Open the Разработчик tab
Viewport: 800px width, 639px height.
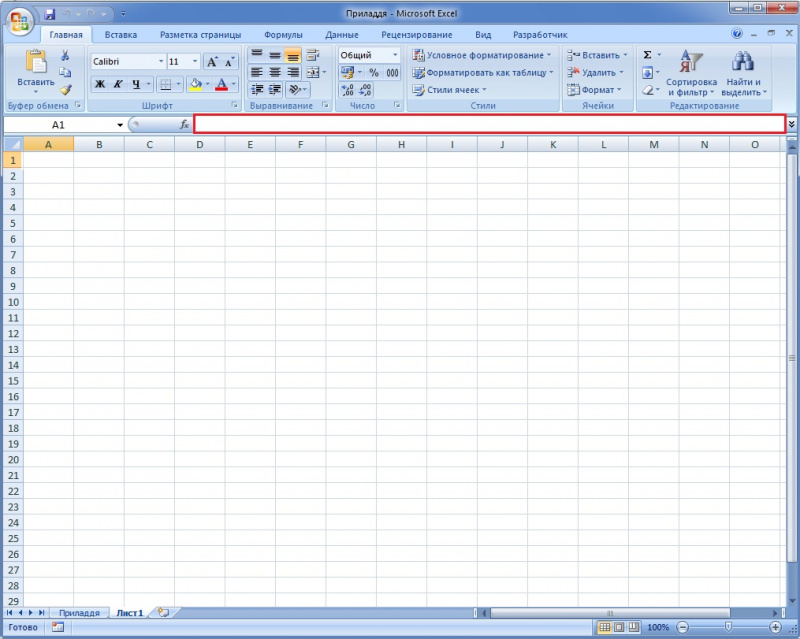coord(540,35)
